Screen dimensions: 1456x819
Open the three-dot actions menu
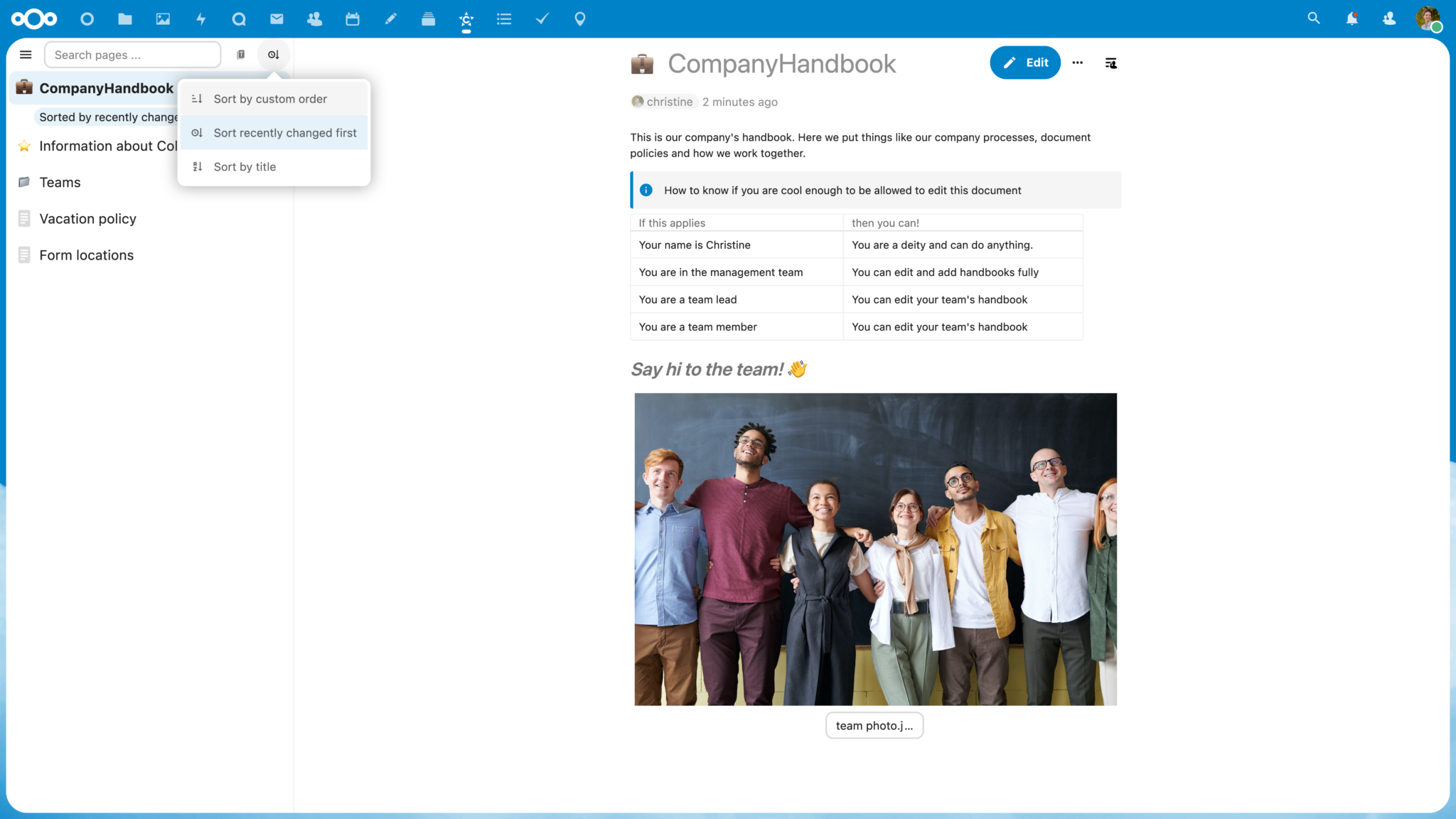point(1077,63)
